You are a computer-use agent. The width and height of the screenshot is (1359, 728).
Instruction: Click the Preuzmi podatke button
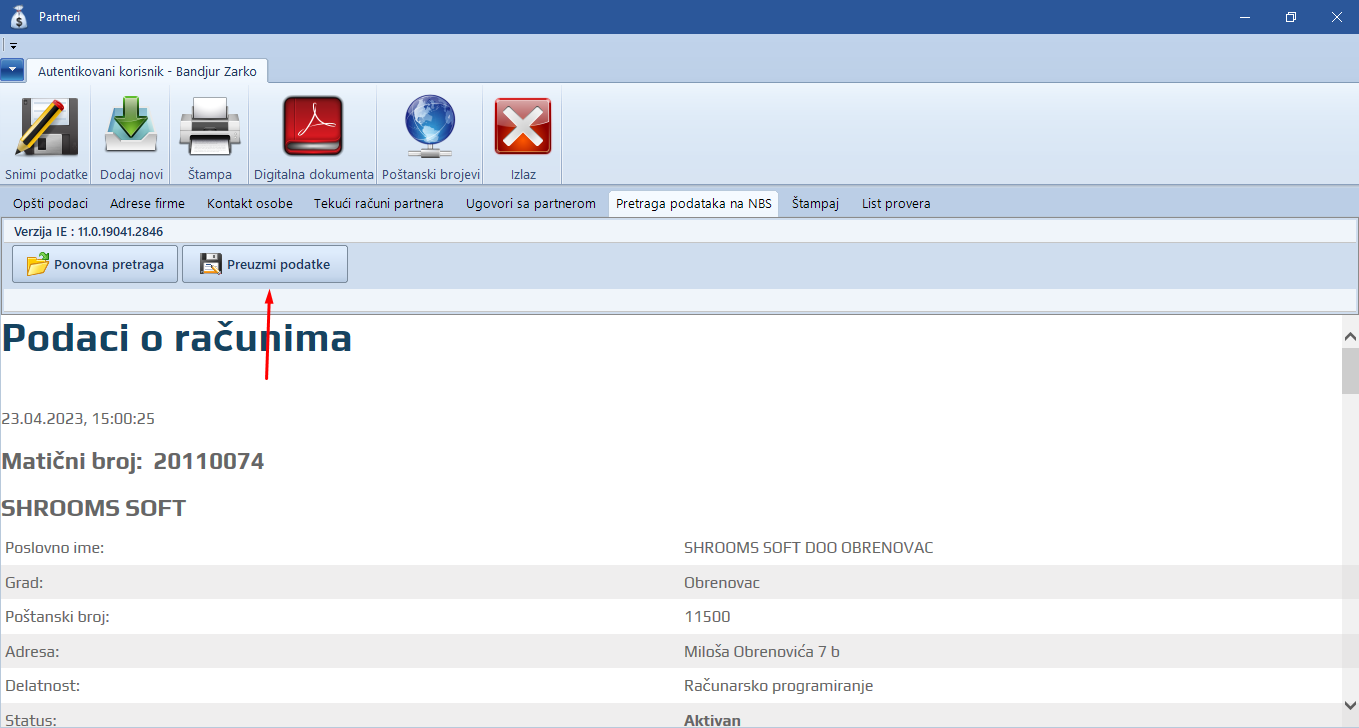coord(265,265)
